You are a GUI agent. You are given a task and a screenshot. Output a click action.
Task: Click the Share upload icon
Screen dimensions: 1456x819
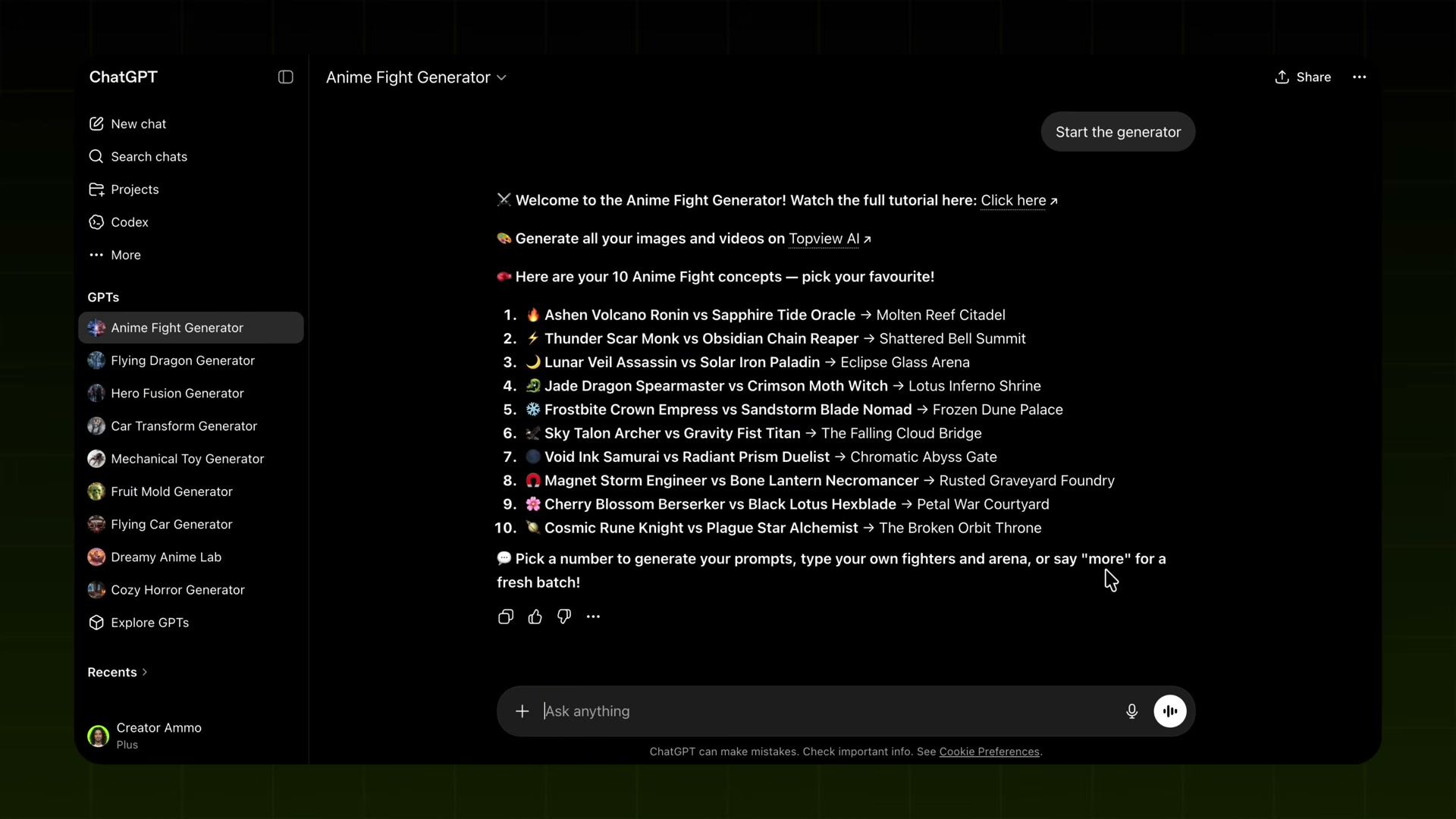point(1282,77)
